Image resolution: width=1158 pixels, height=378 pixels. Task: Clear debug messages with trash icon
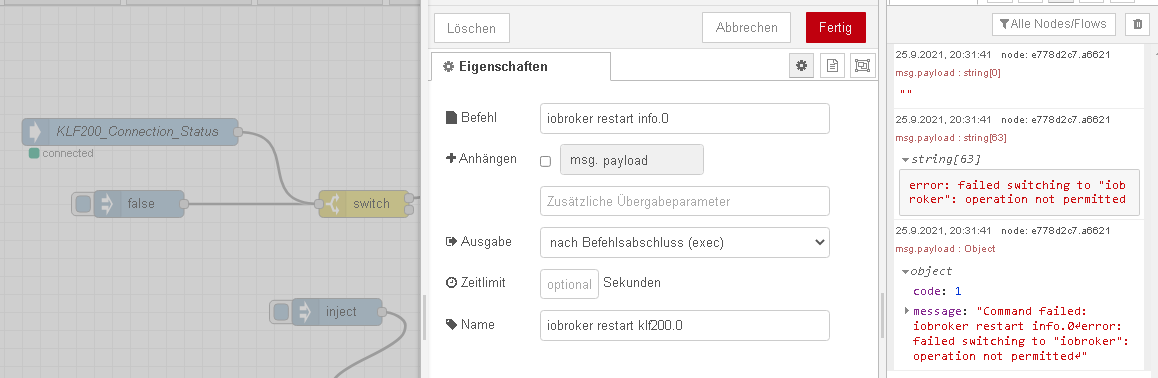[x=1137, y=24]
